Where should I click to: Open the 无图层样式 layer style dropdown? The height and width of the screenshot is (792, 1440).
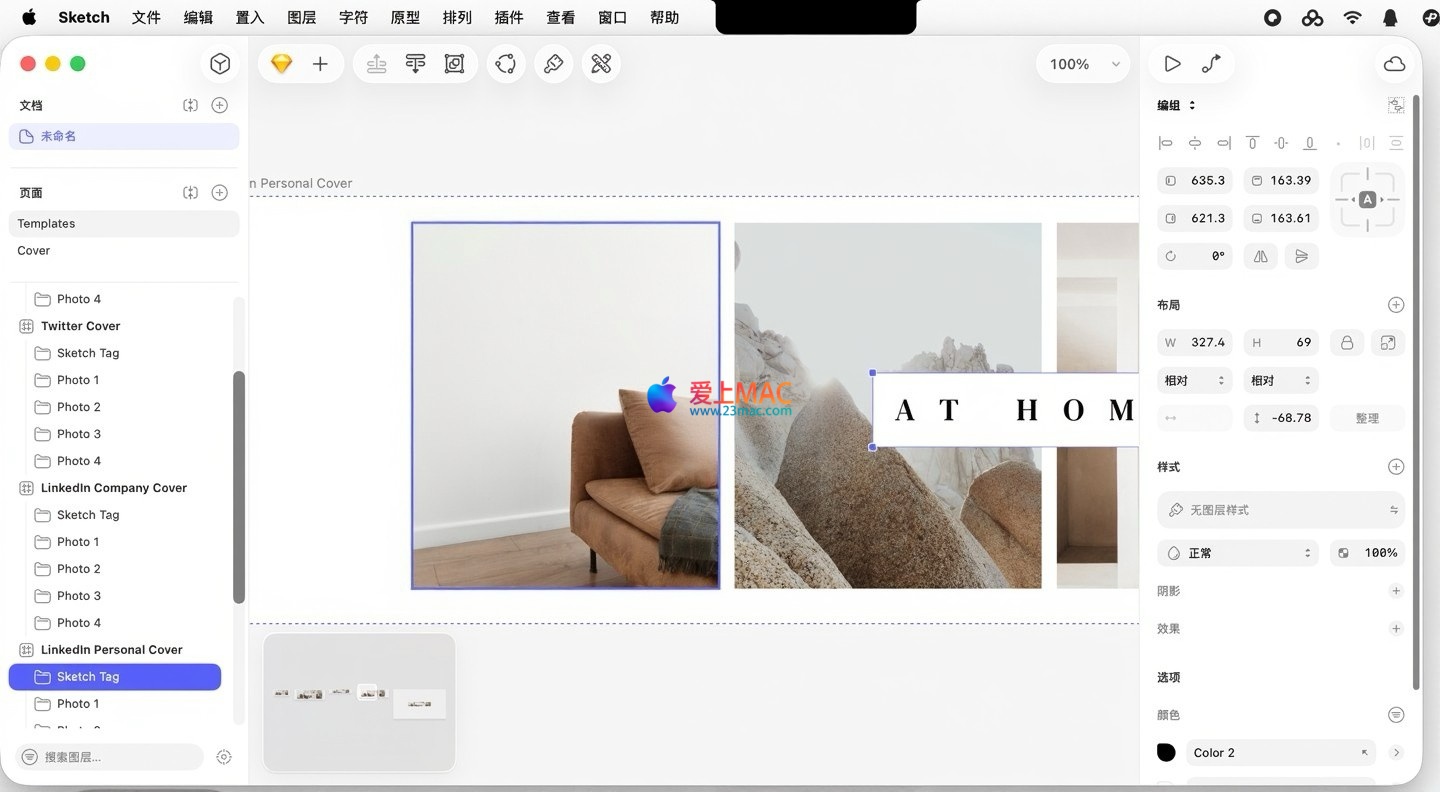point(1280,510)
